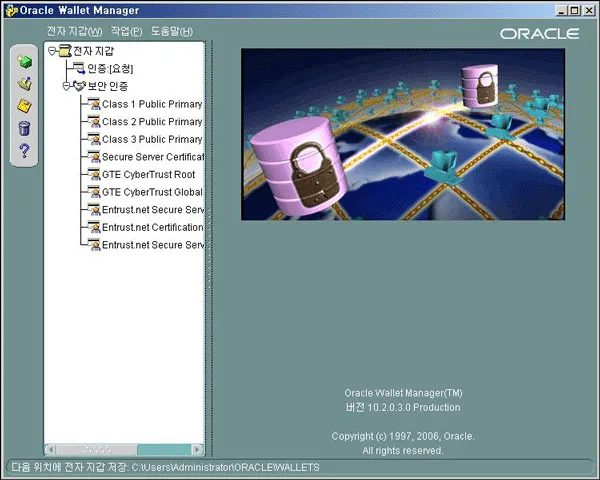Click the help question mark icon

click(x=24, y=151)
